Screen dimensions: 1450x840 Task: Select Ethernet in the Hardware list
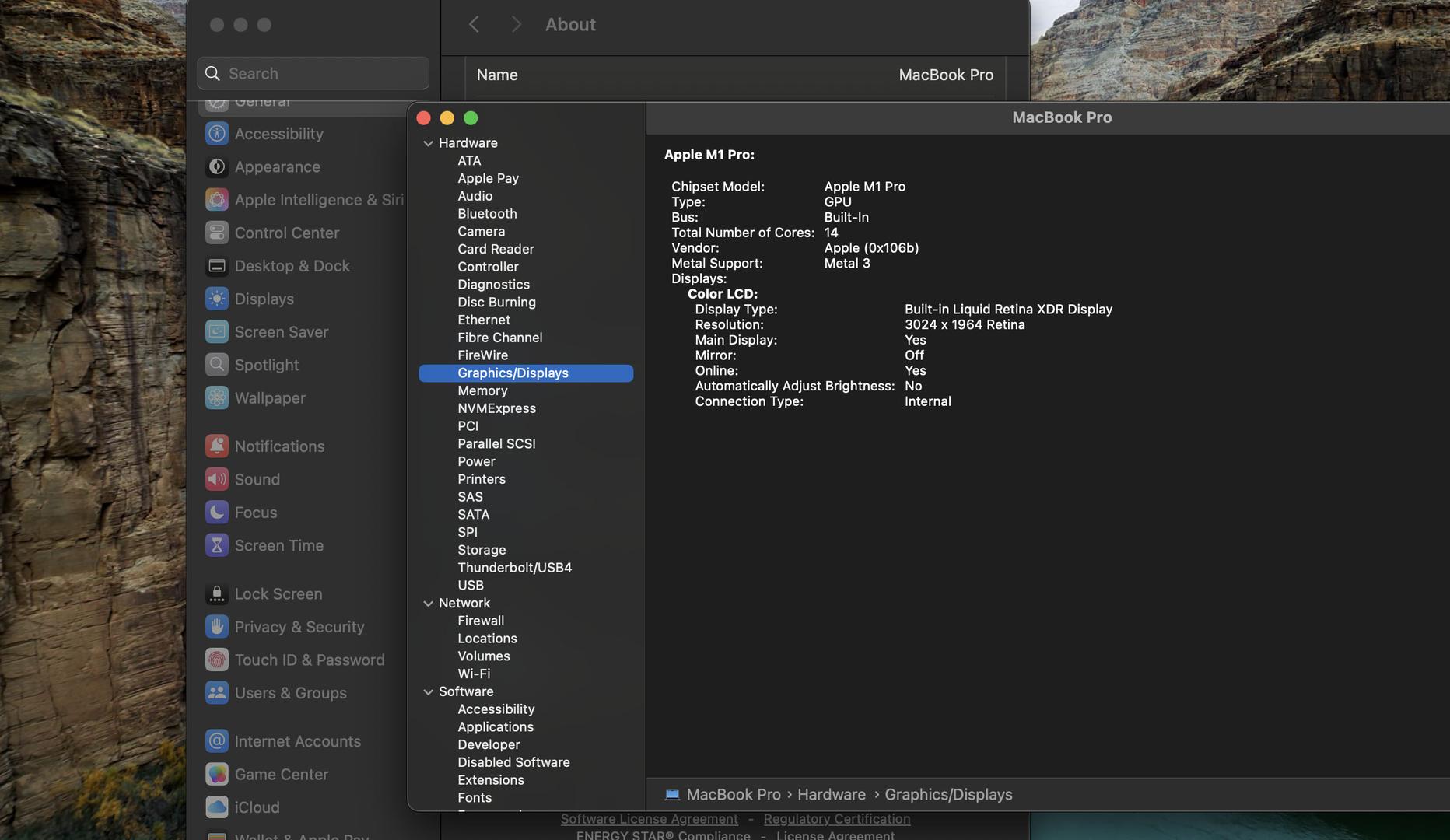point(484,320)
